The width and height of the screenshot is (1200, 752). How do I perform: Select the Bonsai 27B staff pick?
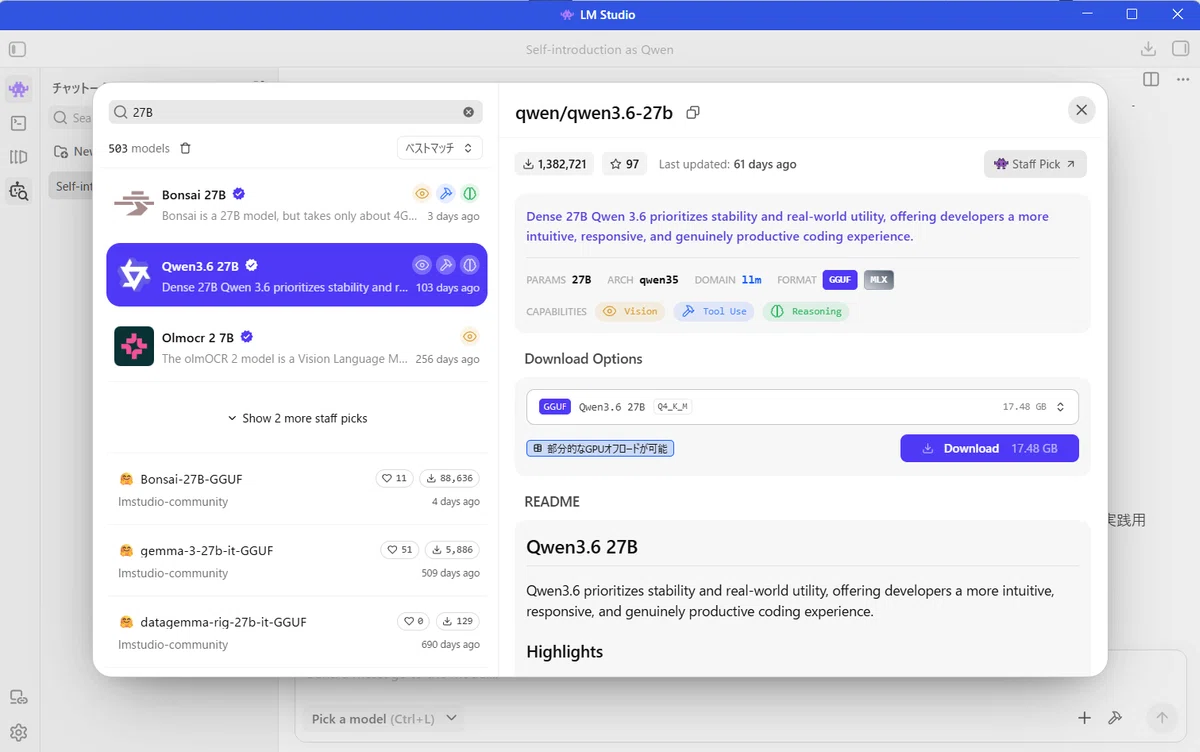pyautogui.click(x=297, y=204)
